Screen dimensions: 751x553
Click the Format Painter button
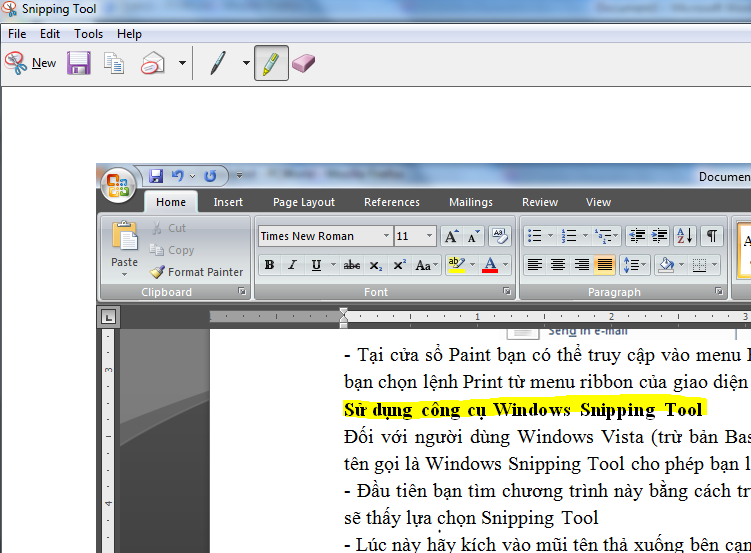coord(196,272)
